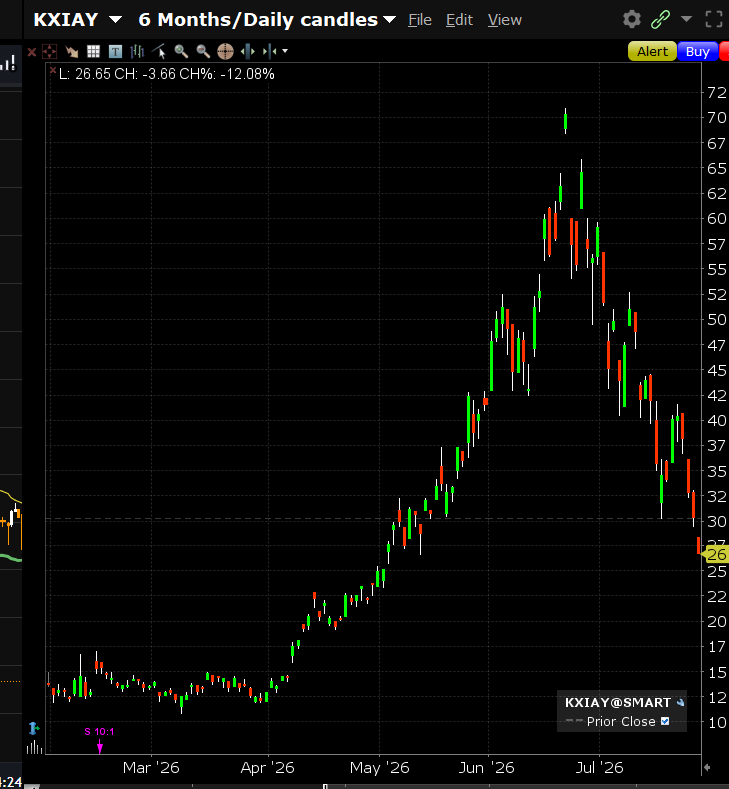The height and width of the screenshot is (789, 729).
Task: Click the left panel signal bars alert icon
Action: [9, 63]
